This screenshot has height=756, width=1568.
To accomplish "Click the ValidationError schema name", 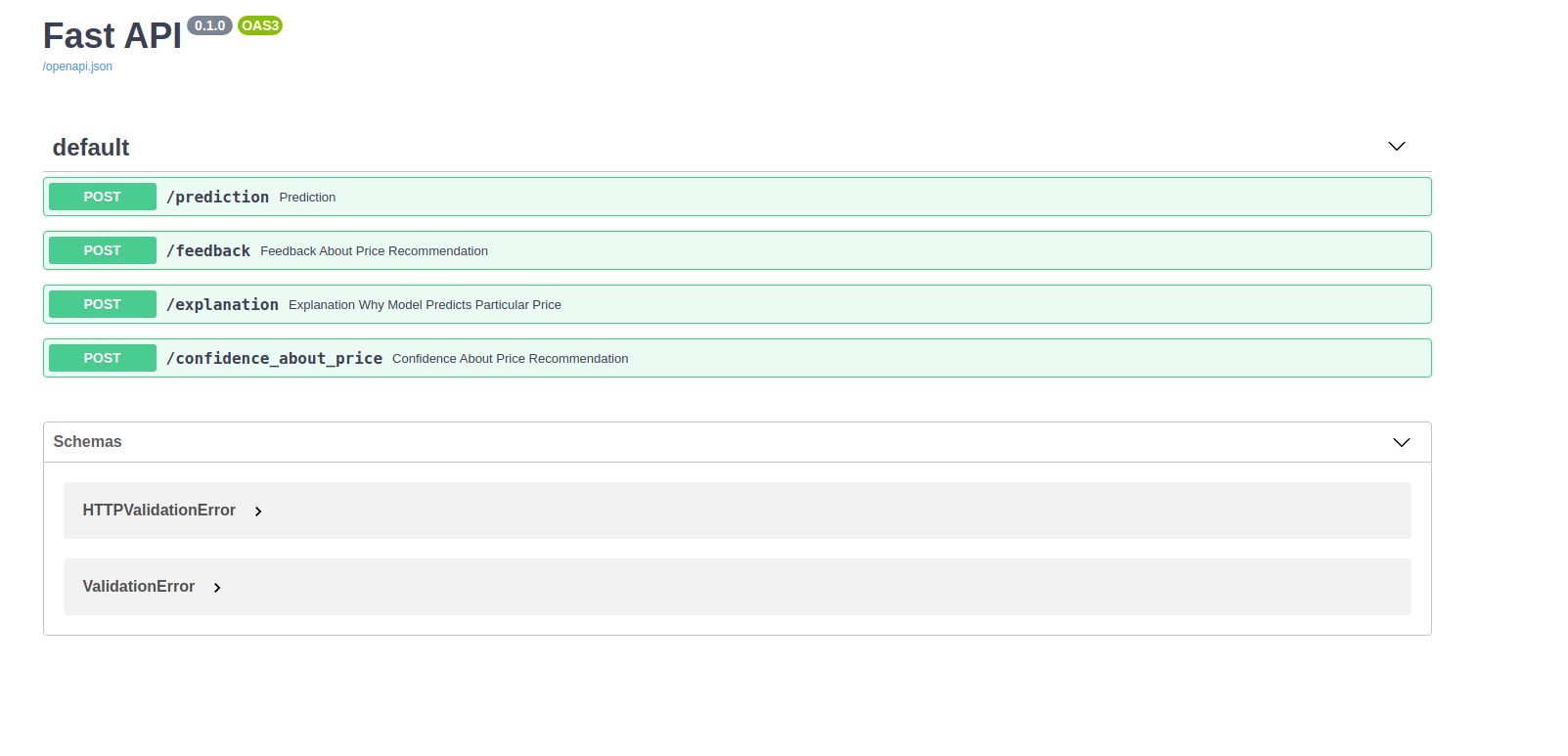I will [x=139, y=587].
